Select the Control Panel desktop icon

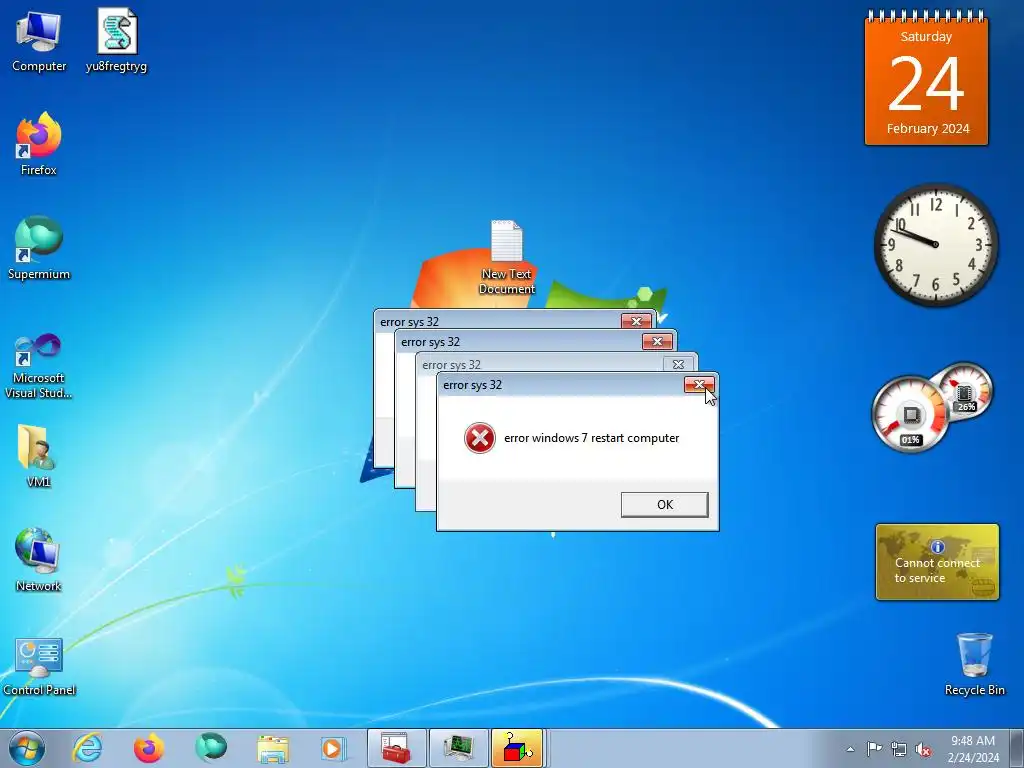pos(39,666)
